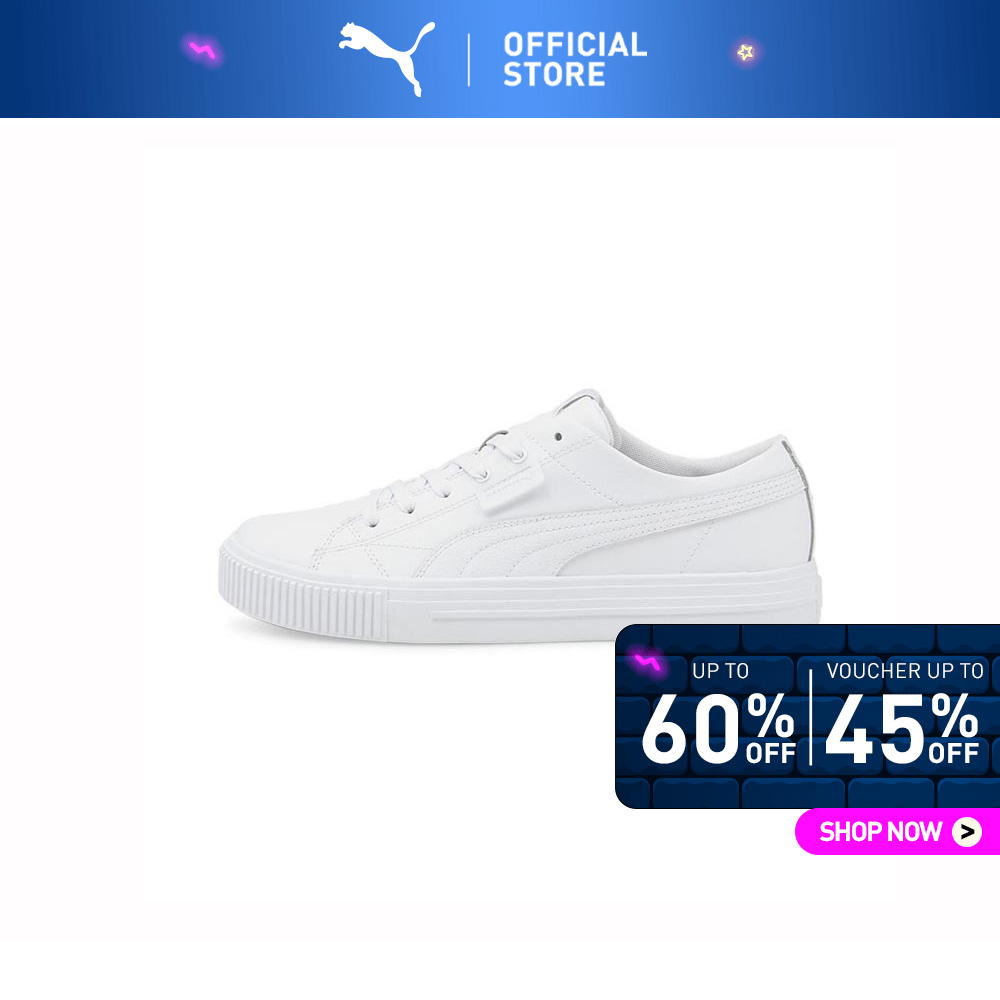The width and height of the screenshot is (1000, 1000).
Task: Click the OFFICIAL STORE banner text
Action: pyautogui.click(x=575, y=59)
